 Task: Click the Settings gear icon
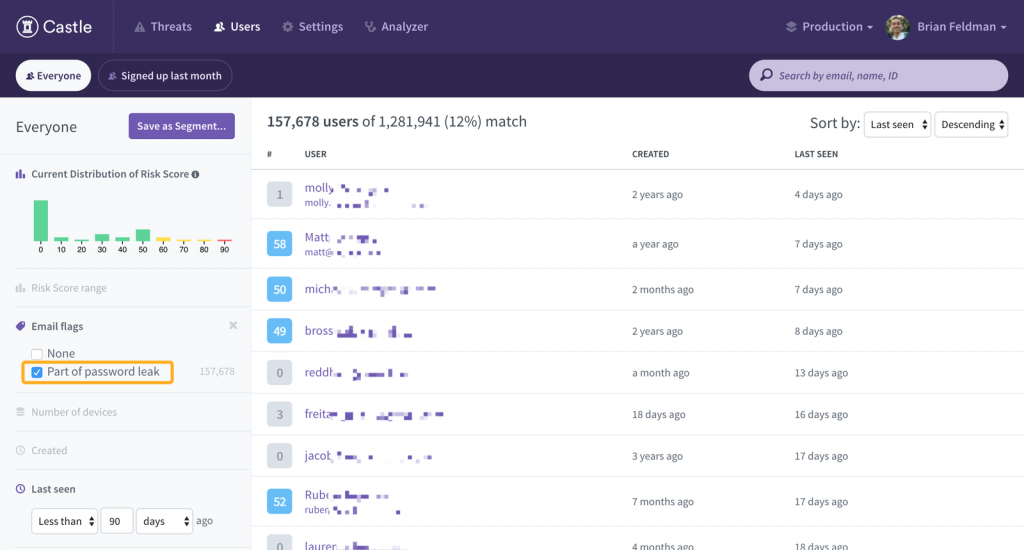coord(287,27)
